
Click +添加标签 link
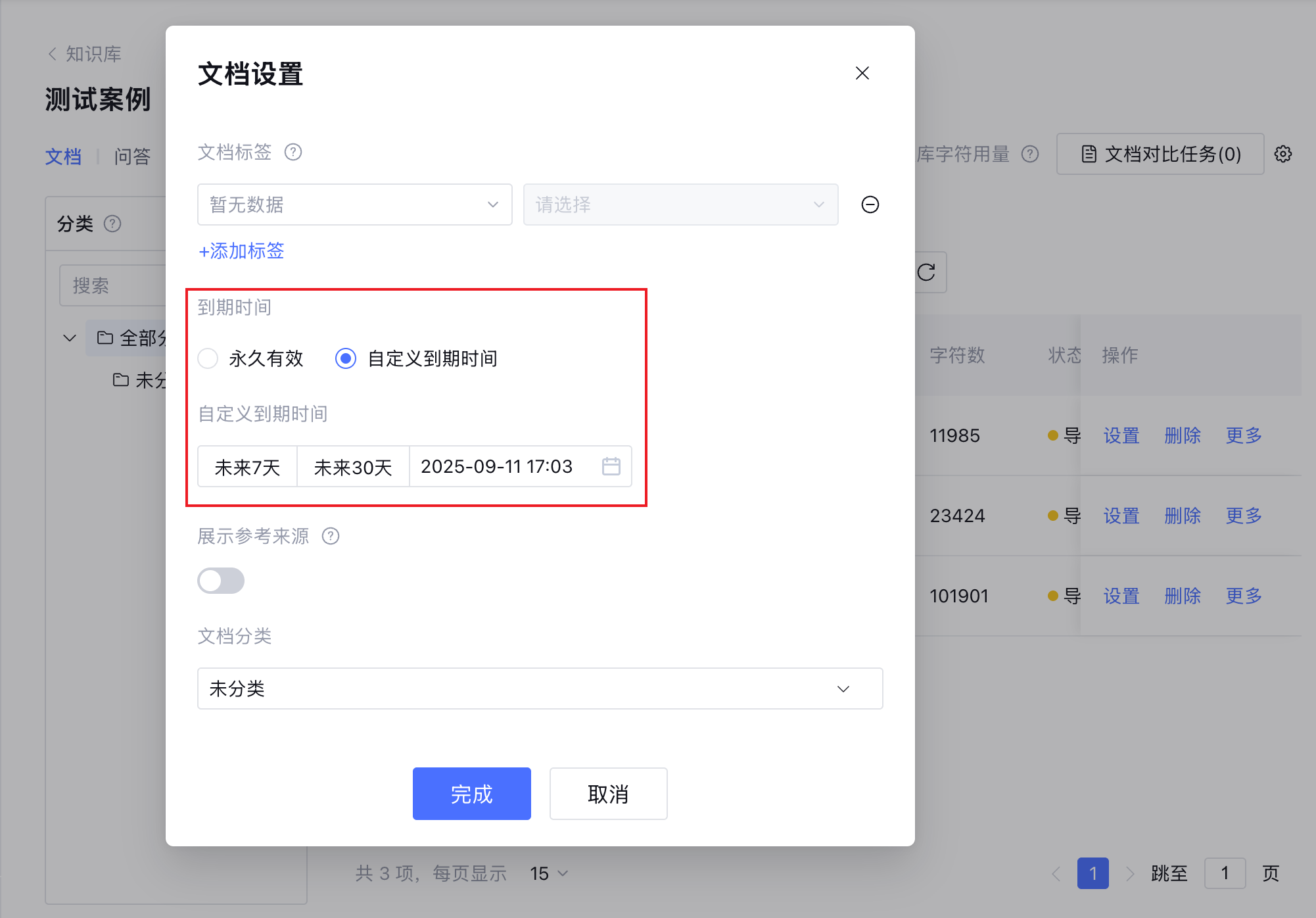[241, 251]
